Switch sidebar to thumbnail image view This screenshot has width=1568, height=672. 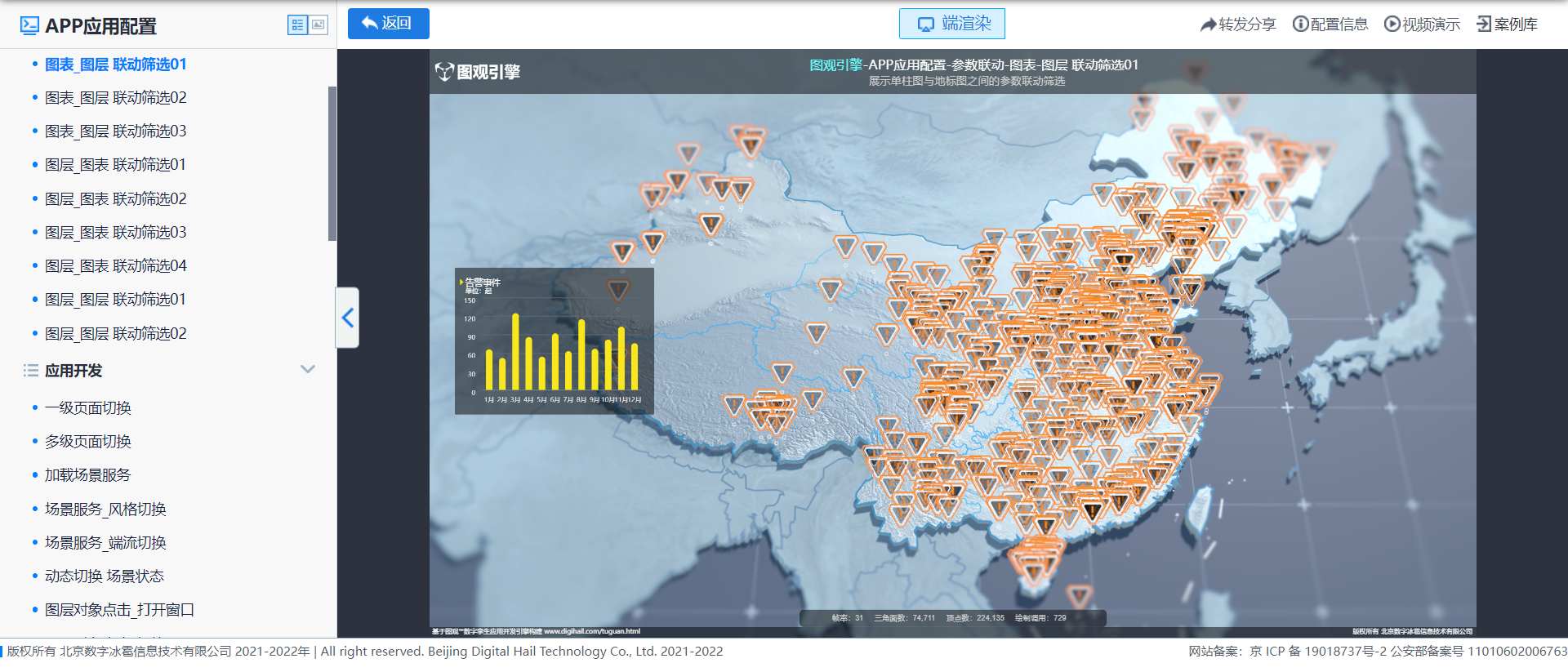tap(318, 25)
